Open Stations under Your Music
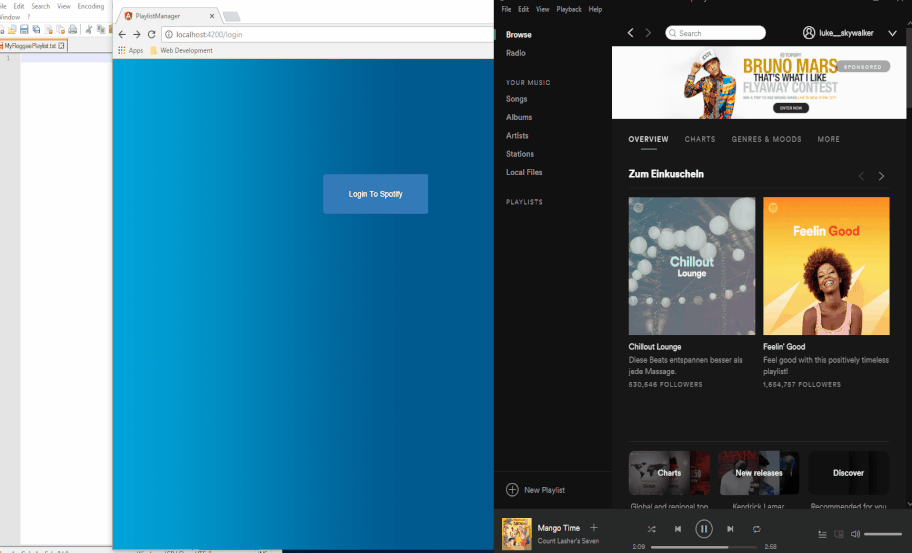Screen dimensions: 912x553 click(x=519, y=154)
